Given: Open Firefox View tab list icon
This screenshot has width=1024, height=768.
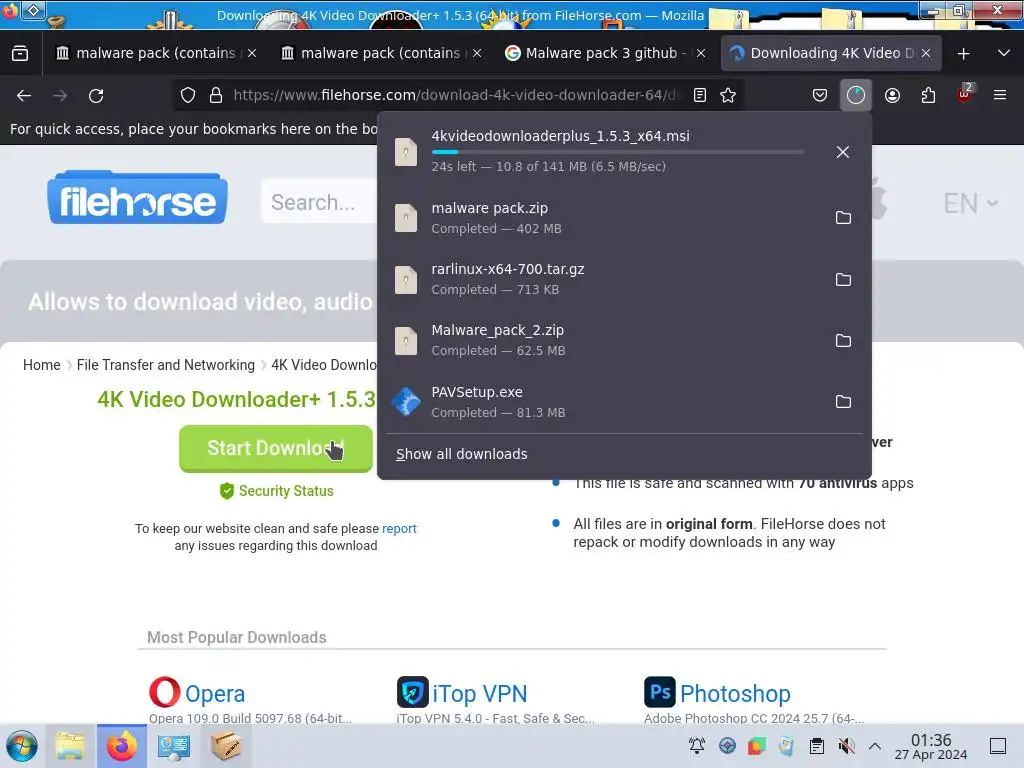Looking at the screenshot, I should tap(20, 53).
